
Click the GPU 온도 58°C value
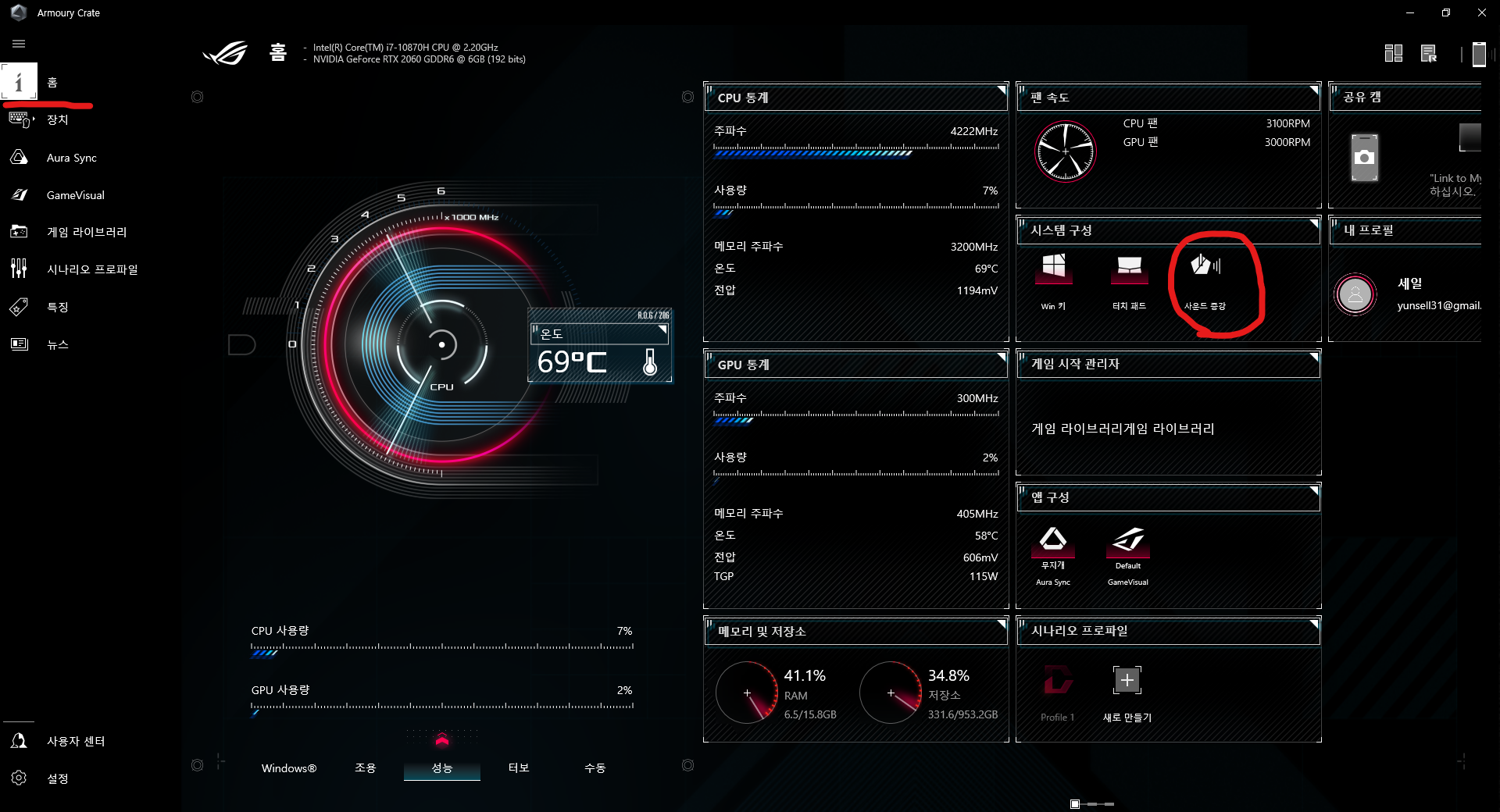[x=986, y=536]
